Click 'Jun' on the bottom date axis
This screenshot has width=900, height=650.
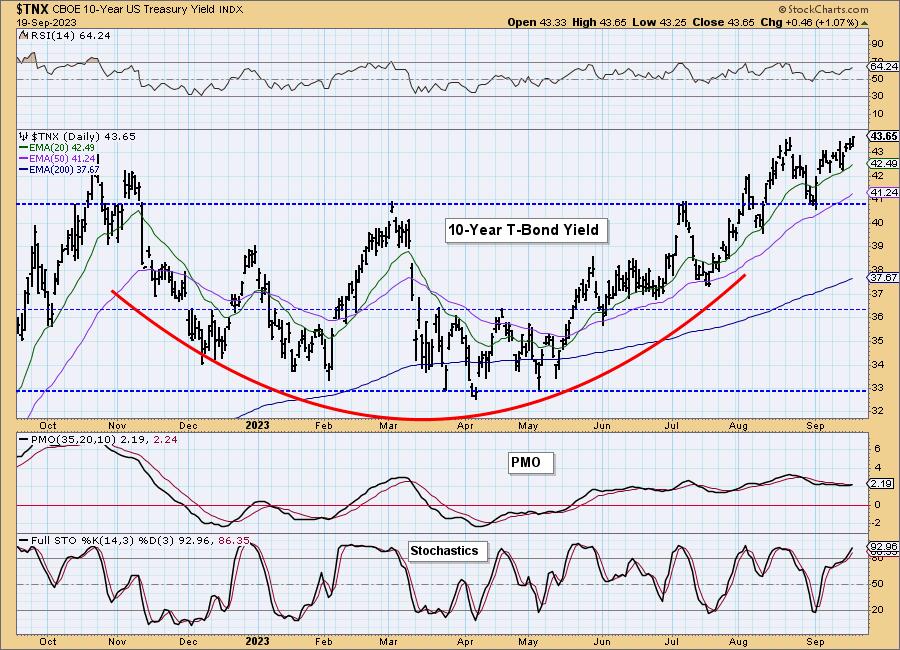pos(602,641)
